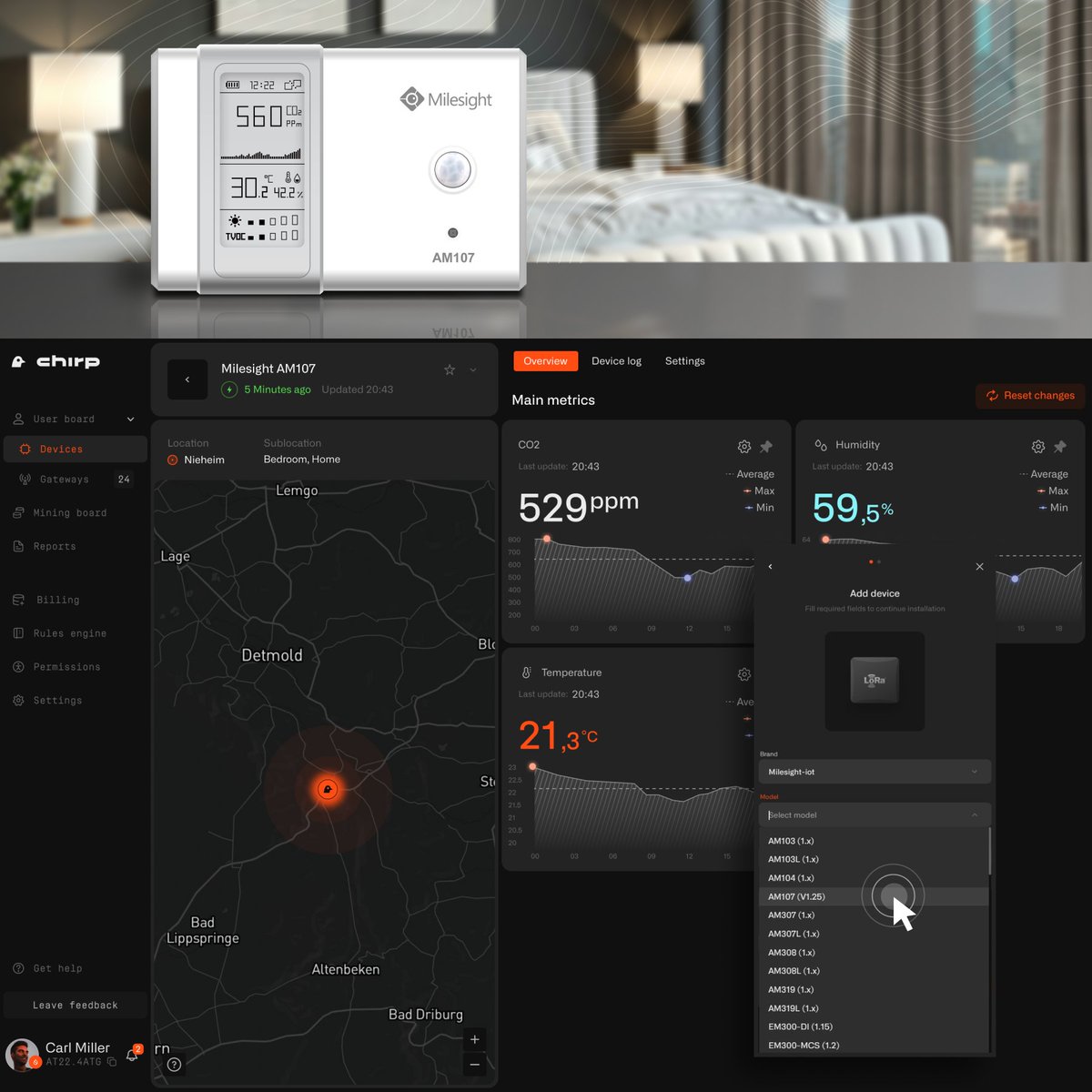The width and height of the screenshot is (1092, 1092).
Task: Open Temperature card settings gear
Action: (744, 674)
